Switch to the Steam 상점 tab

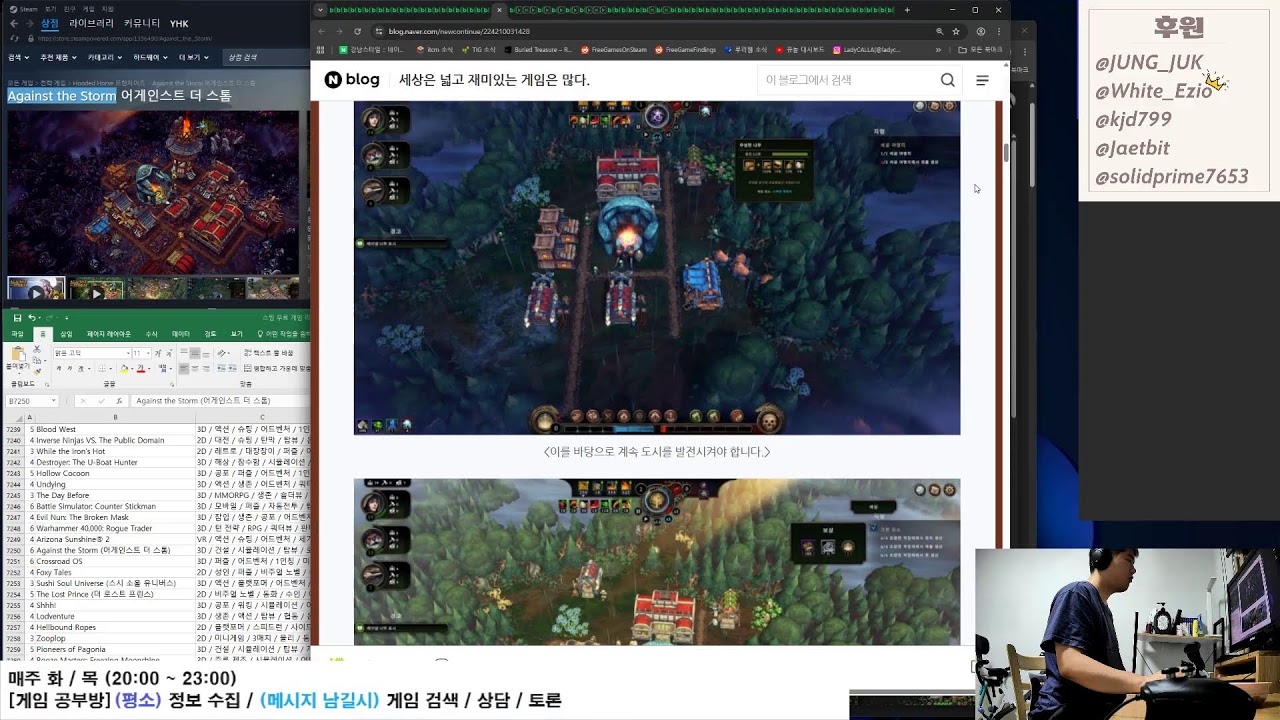pyautogui.click(x=49, y=23)
